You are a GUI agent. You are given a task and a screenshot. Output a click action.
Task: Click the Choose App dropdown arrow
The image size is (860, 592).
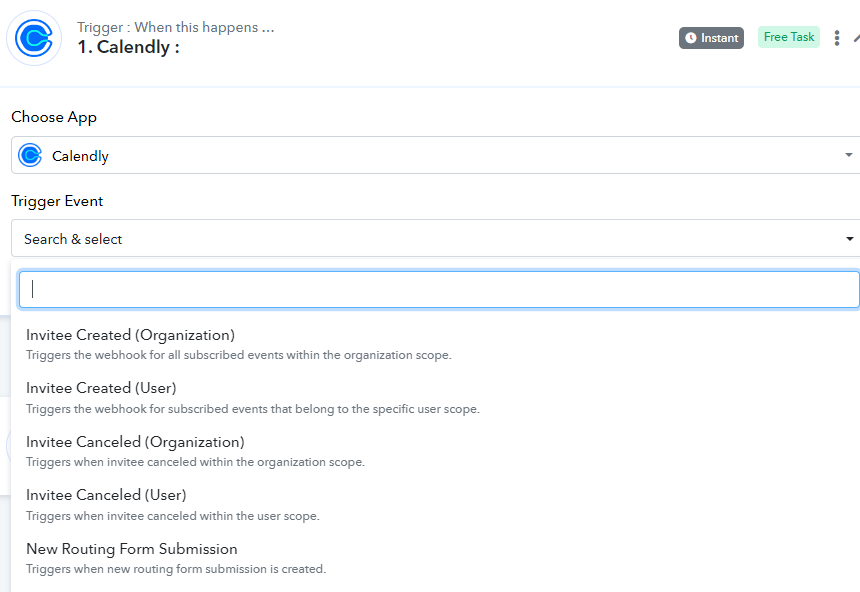pos(848,155)
